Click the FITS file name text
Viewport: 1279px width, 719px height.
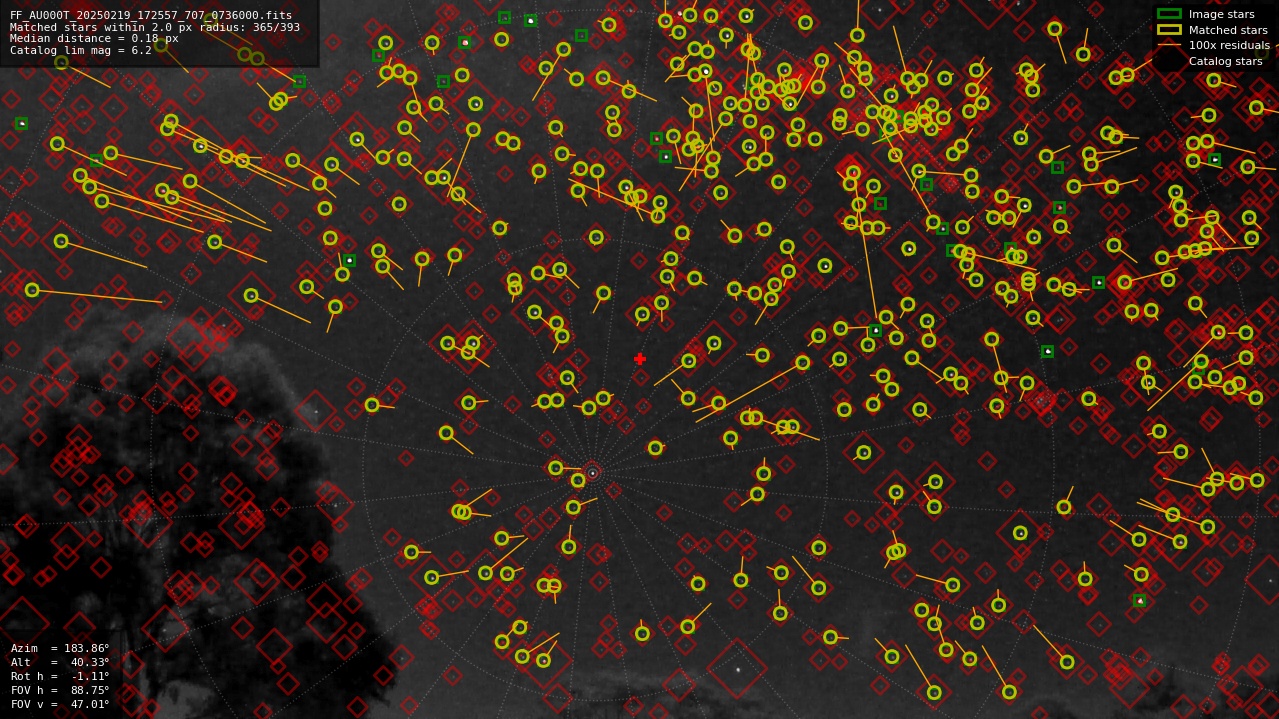pyautogui.click(x=151, y=16)
